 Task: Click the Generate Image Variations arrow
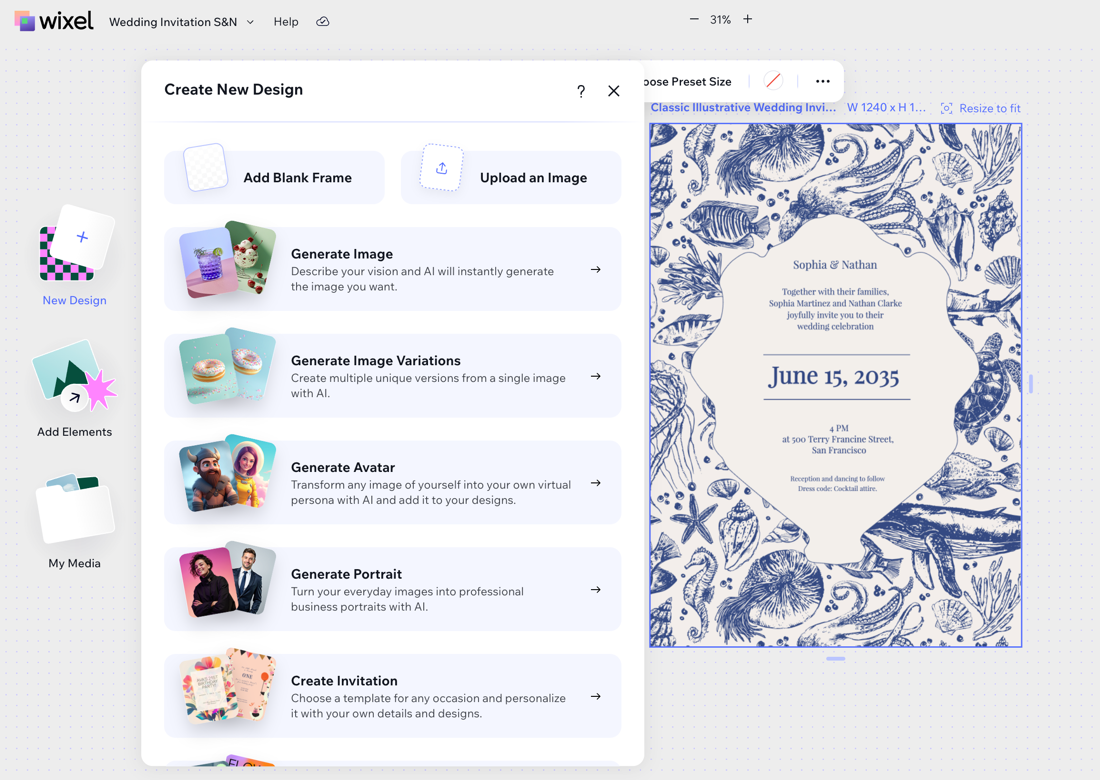click(x=596, y=377)
